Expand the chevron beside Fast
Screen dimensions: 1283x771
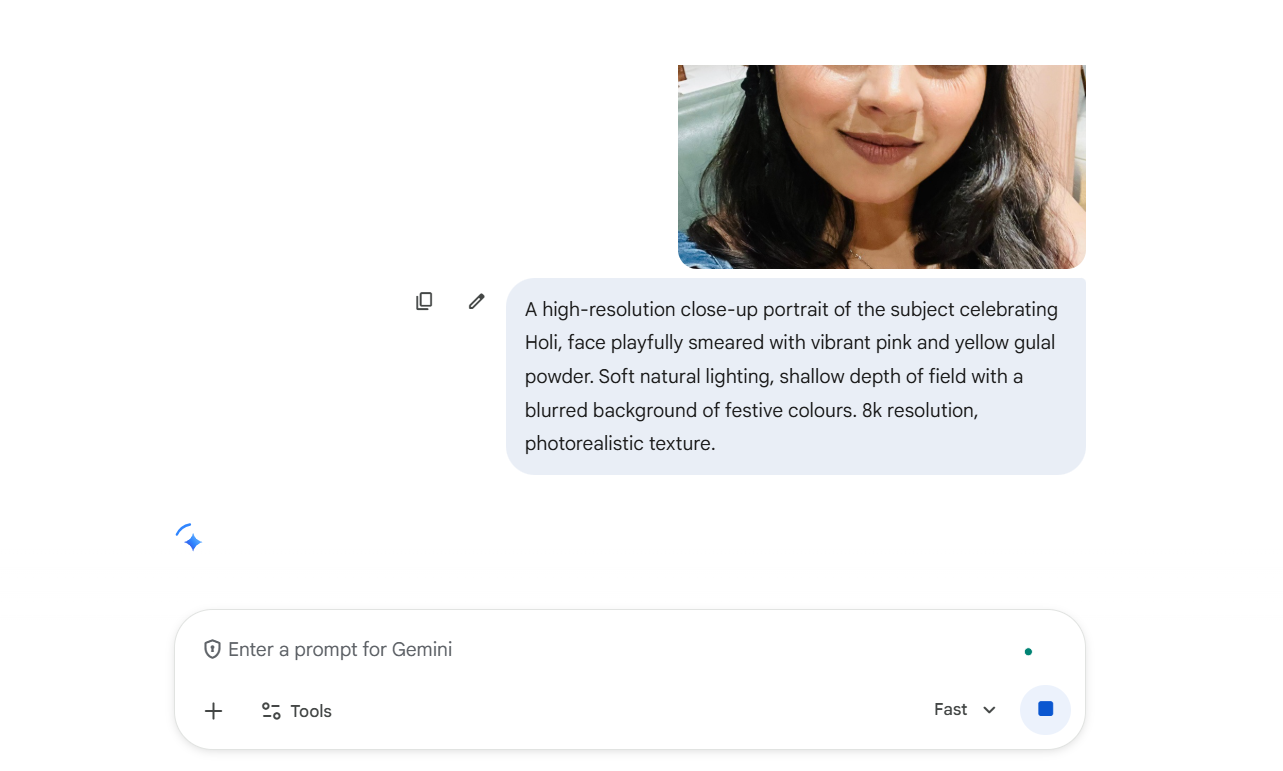pyautogui.click(x=989, y=710)
